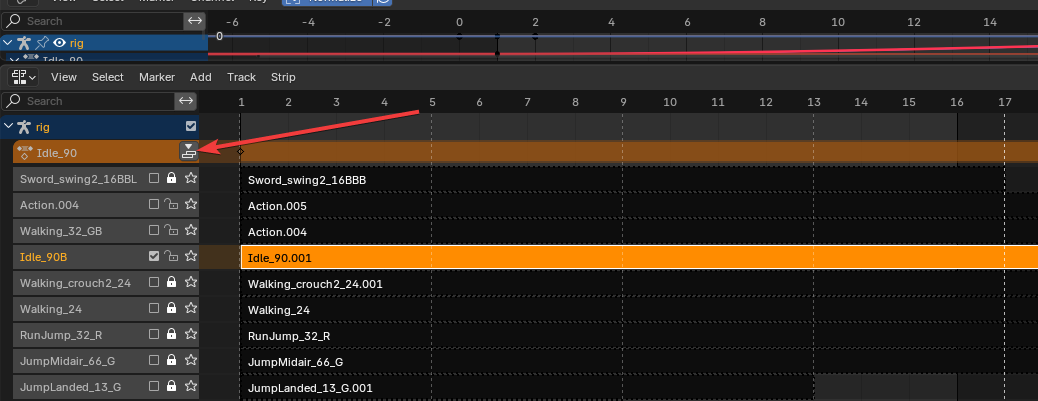Select the JumpMidair_66_G track name
1038x401 pixels.
coord(70,360)
